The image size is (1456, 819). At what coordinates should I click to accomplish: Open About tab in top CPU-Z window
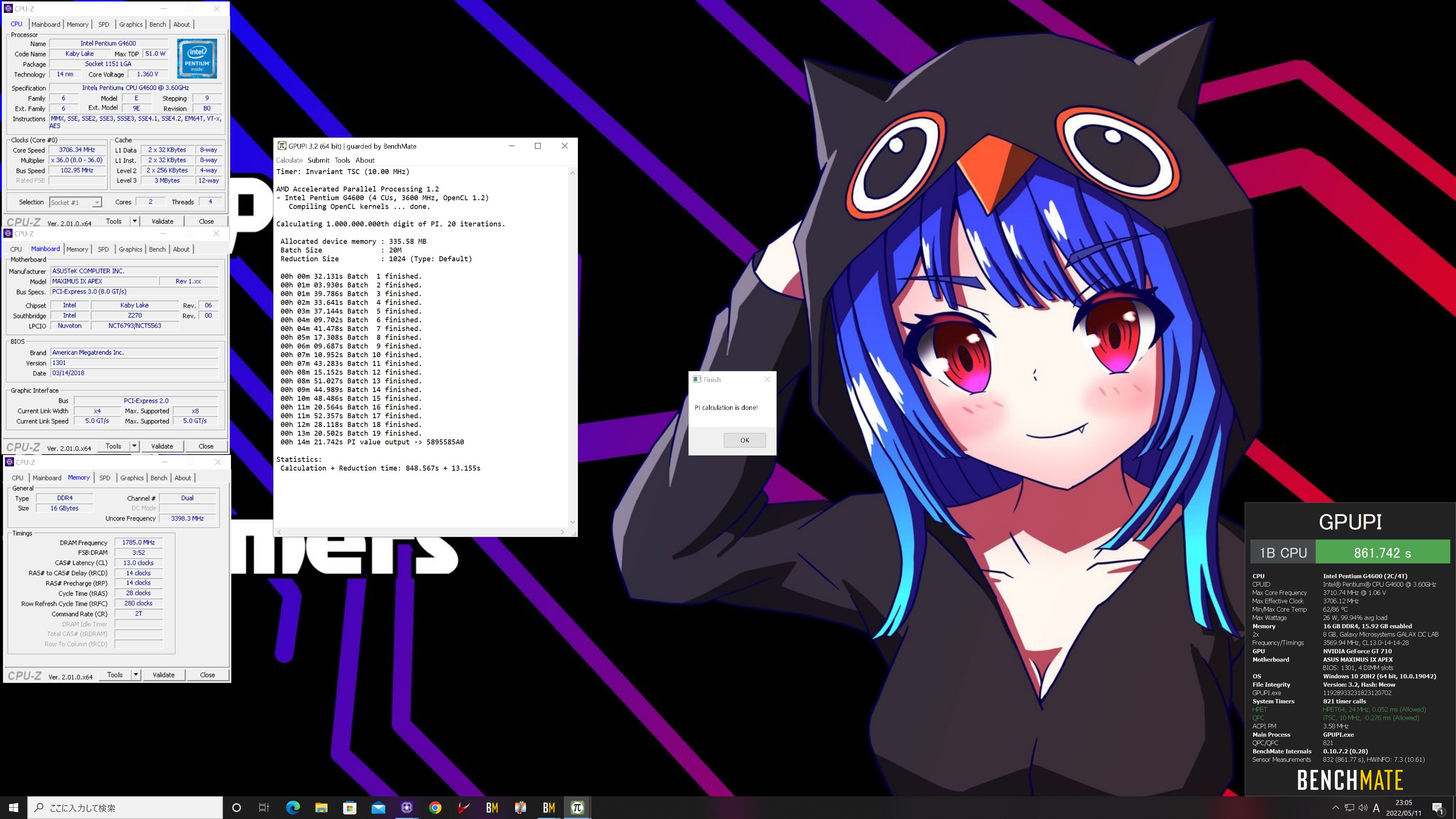tap(182, 24)
